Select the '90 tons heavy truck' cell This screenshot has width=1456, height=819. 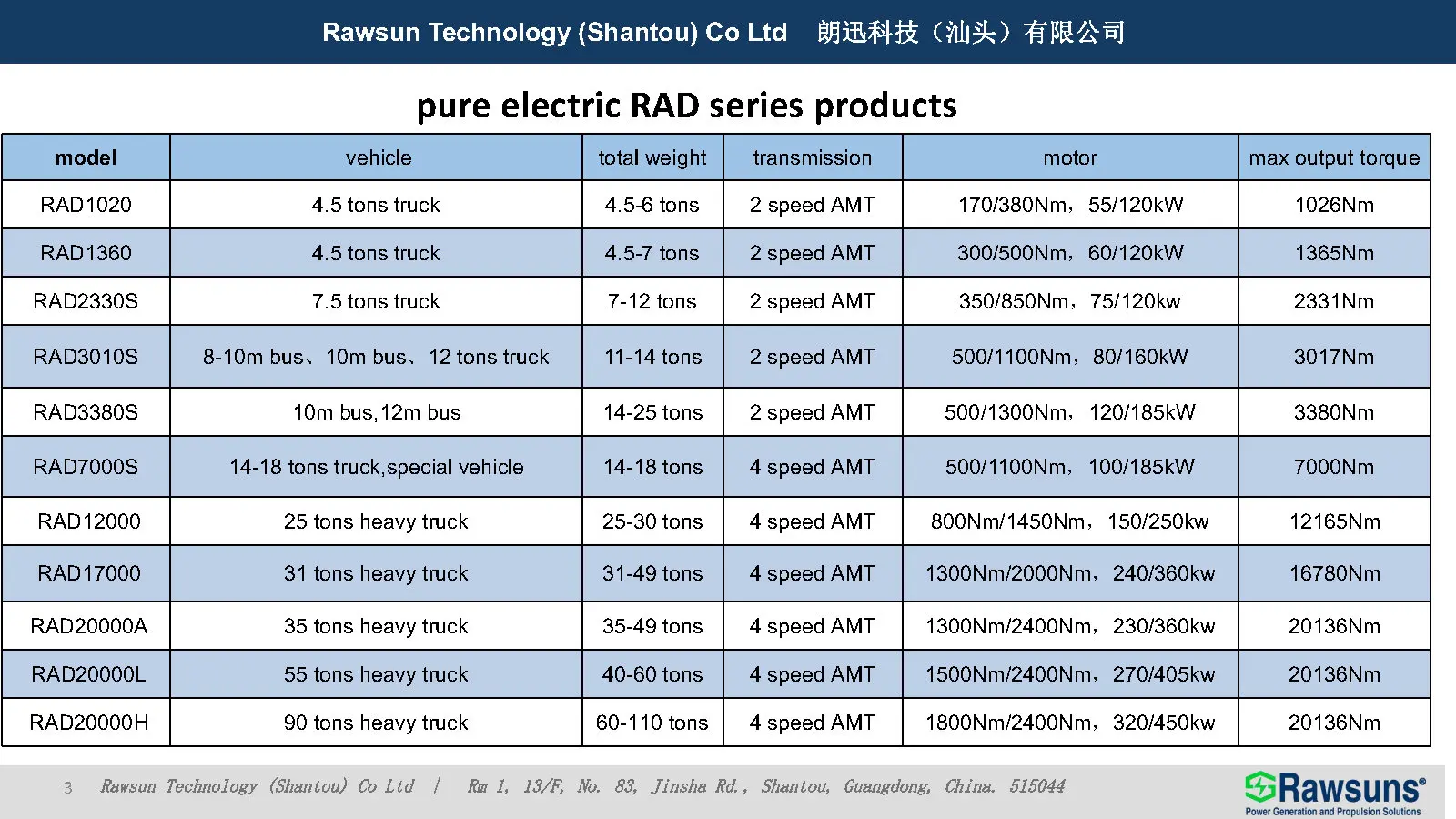pyautogui.click(x=376, y=722)
